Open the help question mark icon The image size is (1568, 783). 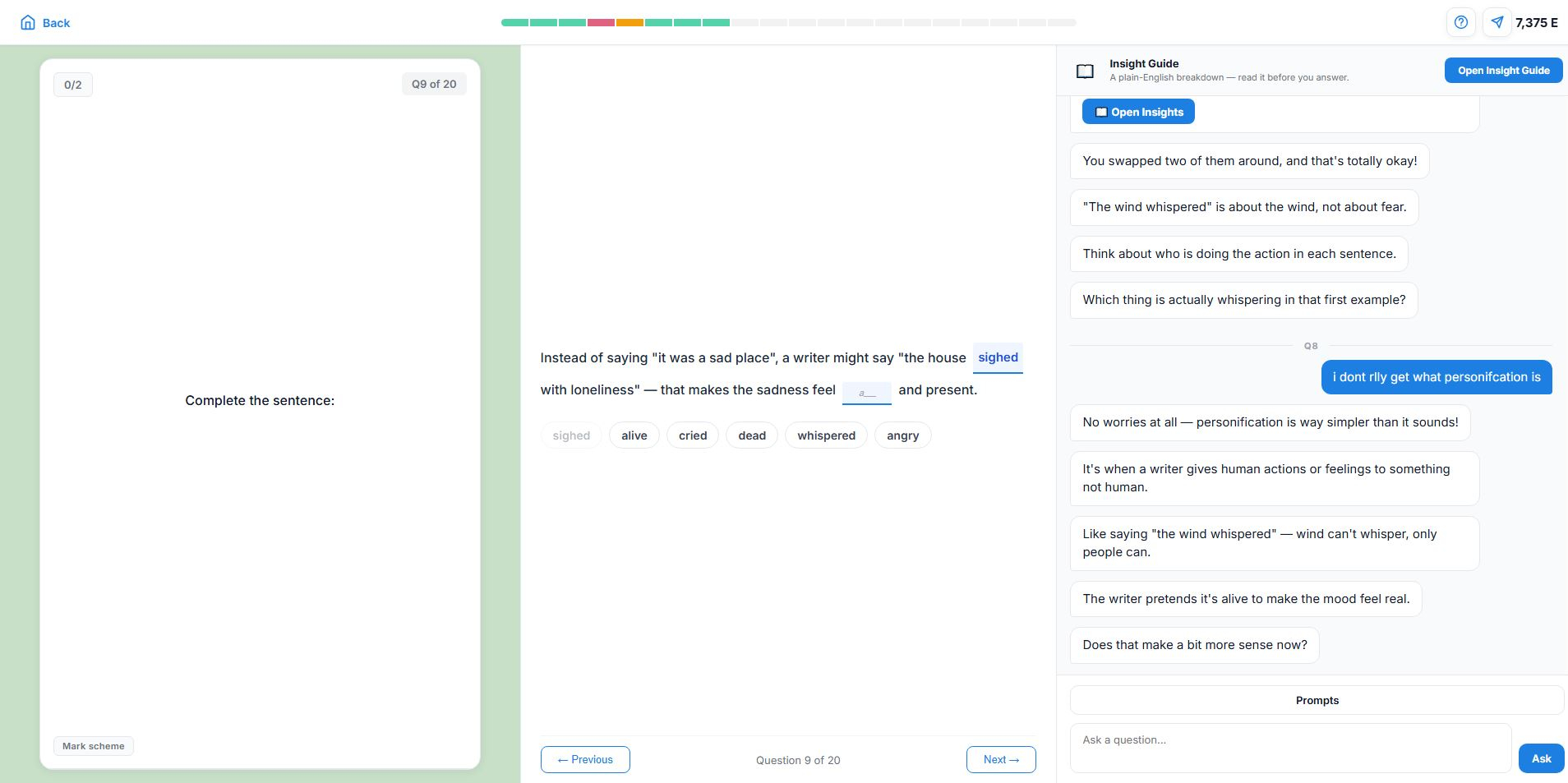[1460, 22]
